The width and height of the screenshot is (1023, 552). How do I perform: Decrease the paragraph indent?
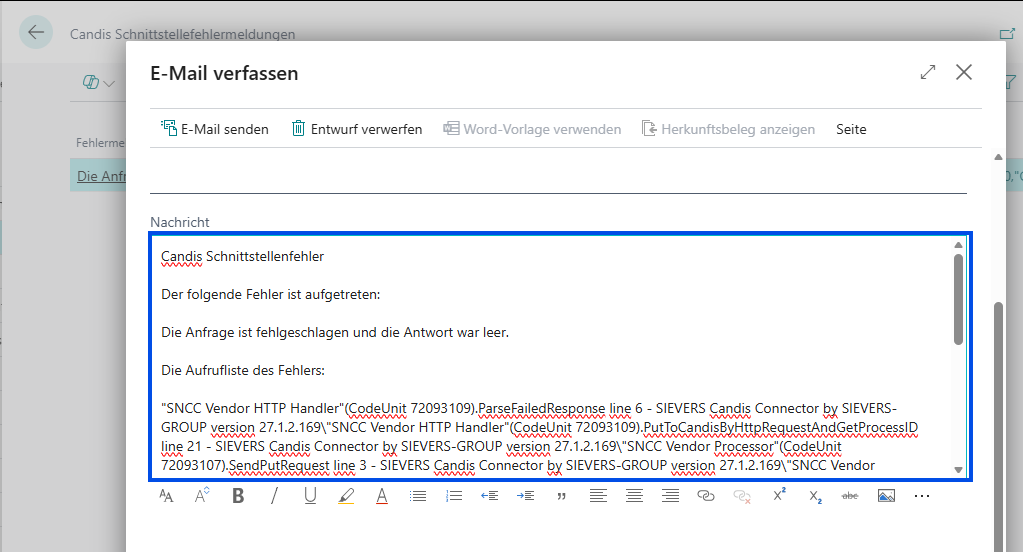click(x=489, y=497)
